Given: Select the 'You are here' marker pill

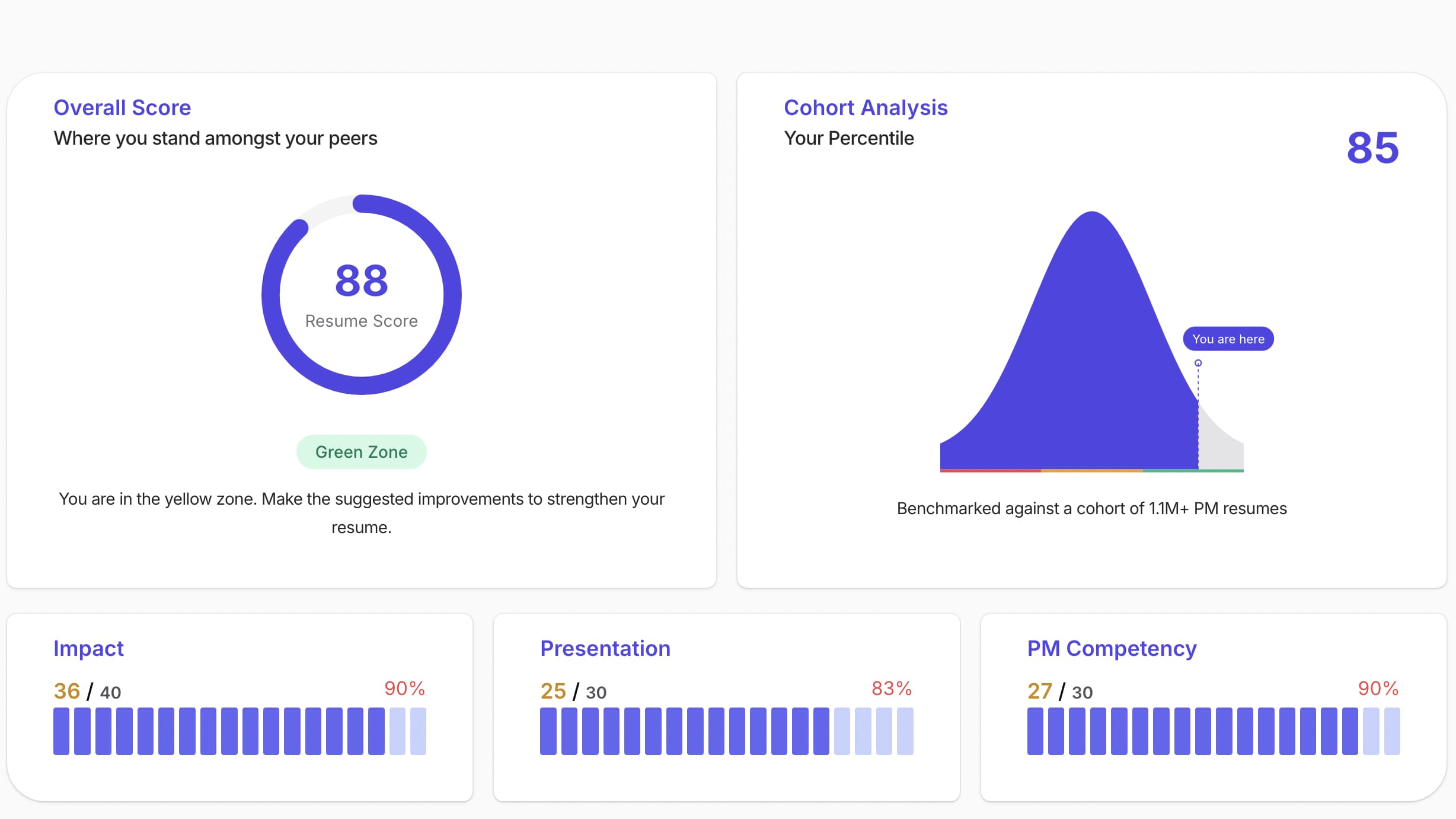Looking at the screenshot, I should pos(1228,339).
